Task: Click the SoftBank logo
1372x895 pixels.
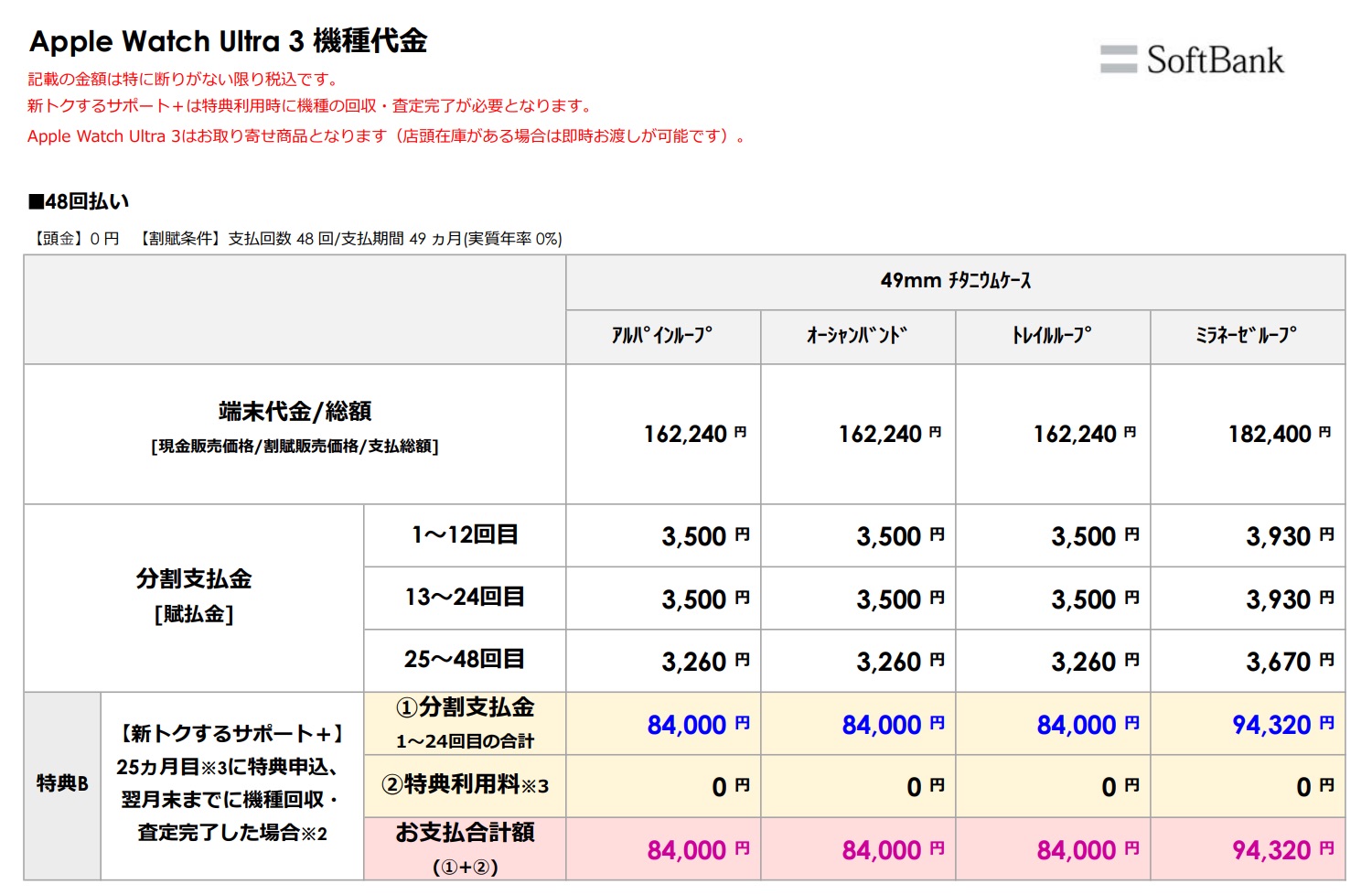Action: click(1192, 59)
